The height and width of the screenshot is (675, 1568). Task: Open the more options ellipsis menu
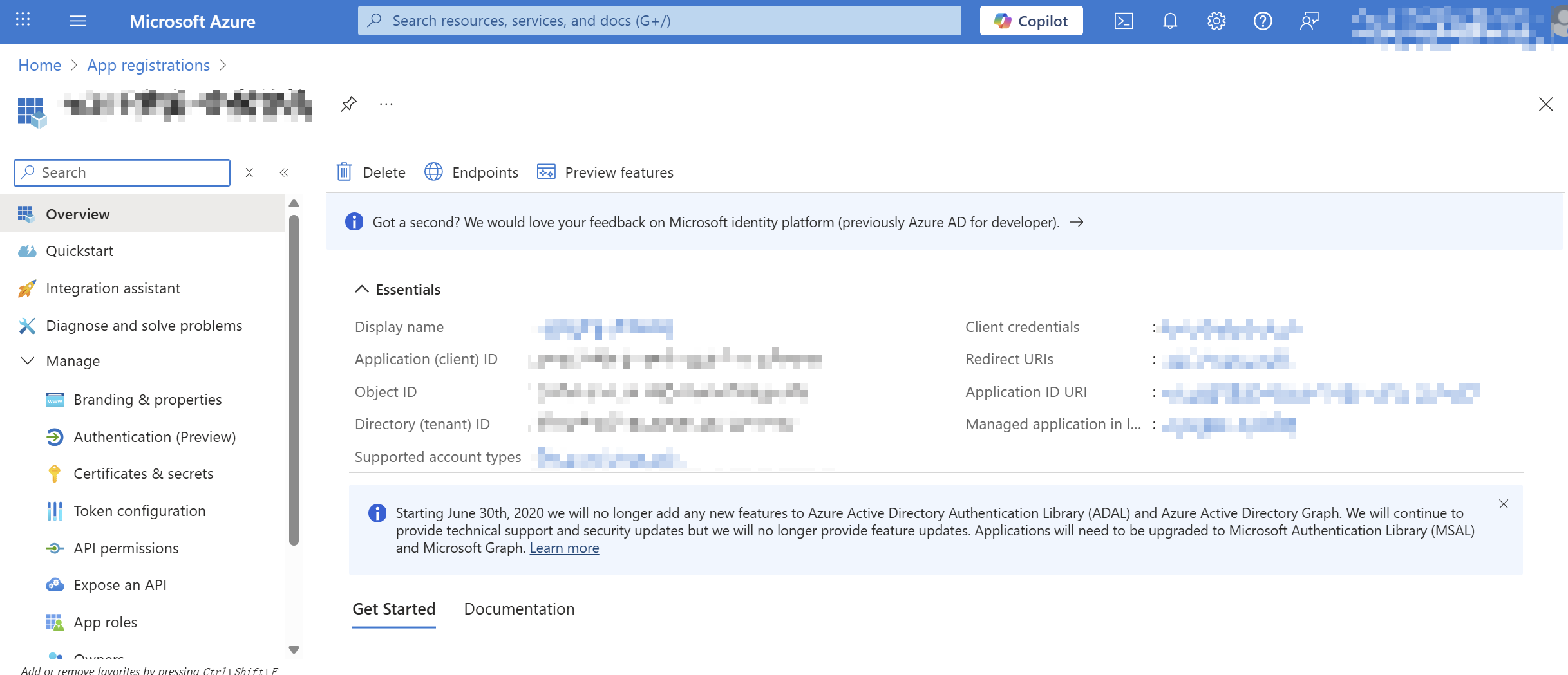coord(386,104)
